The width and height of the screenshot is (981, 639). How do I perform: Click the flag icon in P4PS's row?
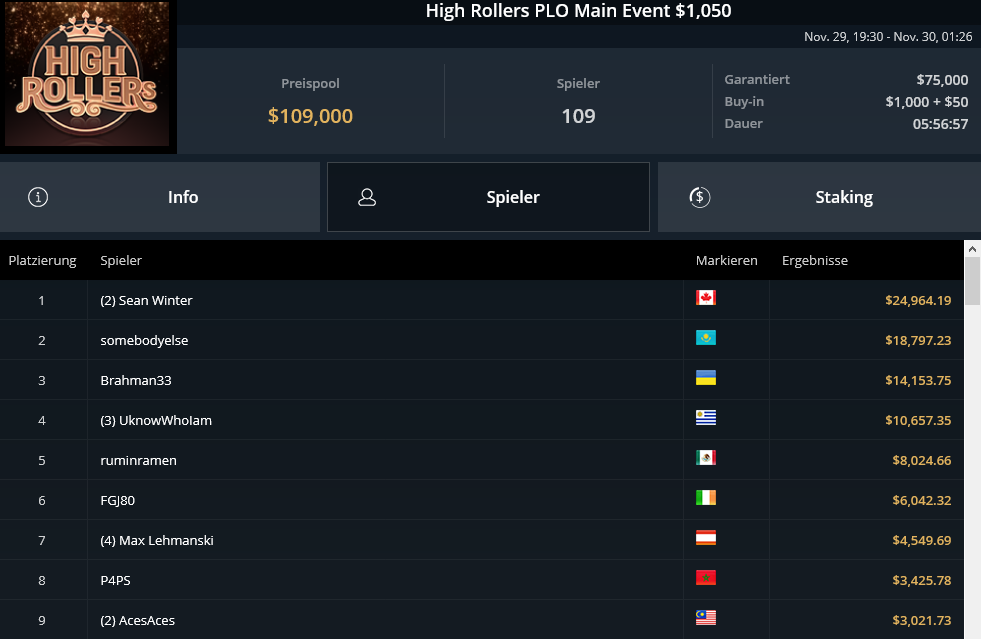pos(706,578)
